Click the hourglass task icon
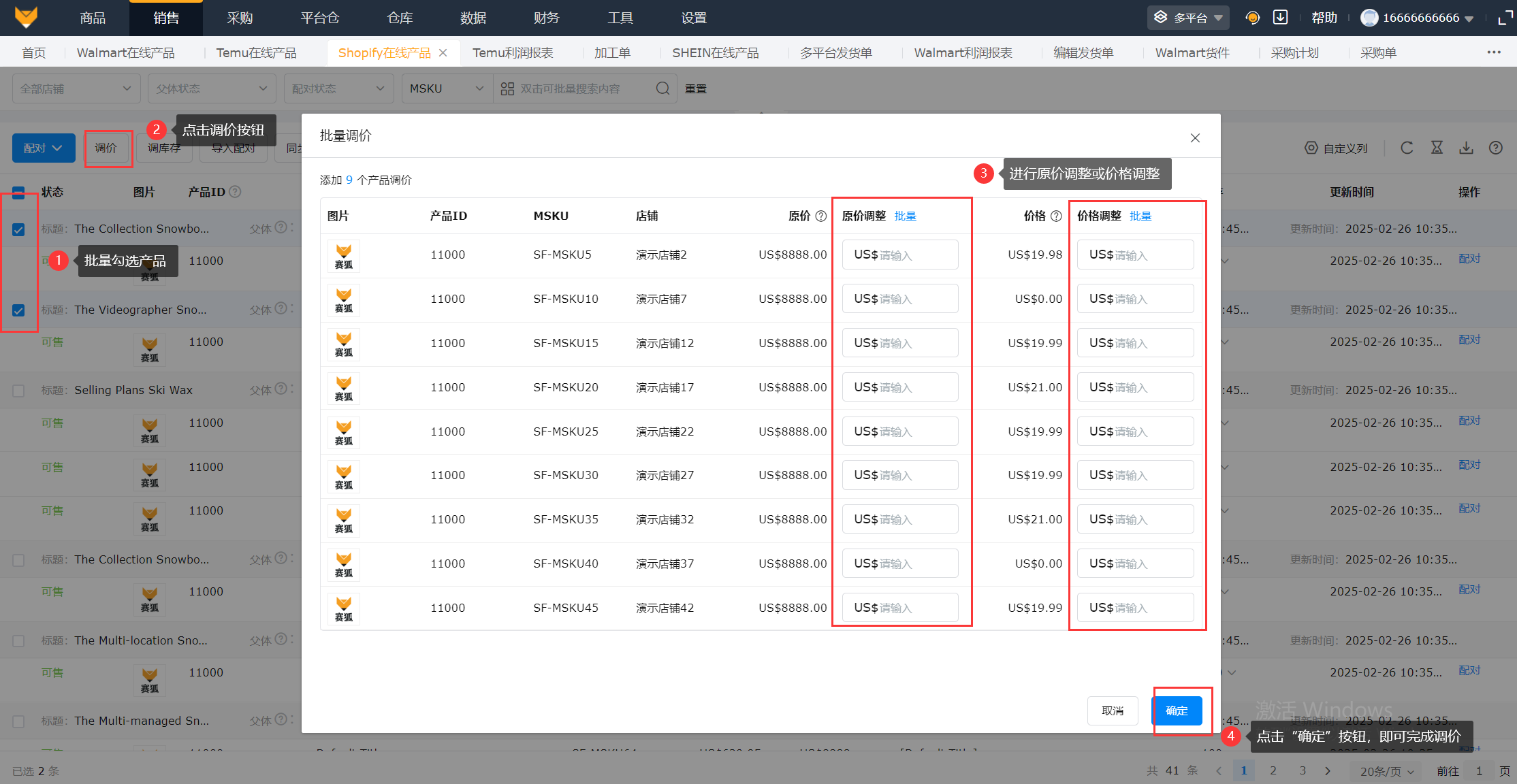Image resolution: width=1517 pixels, height=784 pixels. click(x=1437, y=148)
